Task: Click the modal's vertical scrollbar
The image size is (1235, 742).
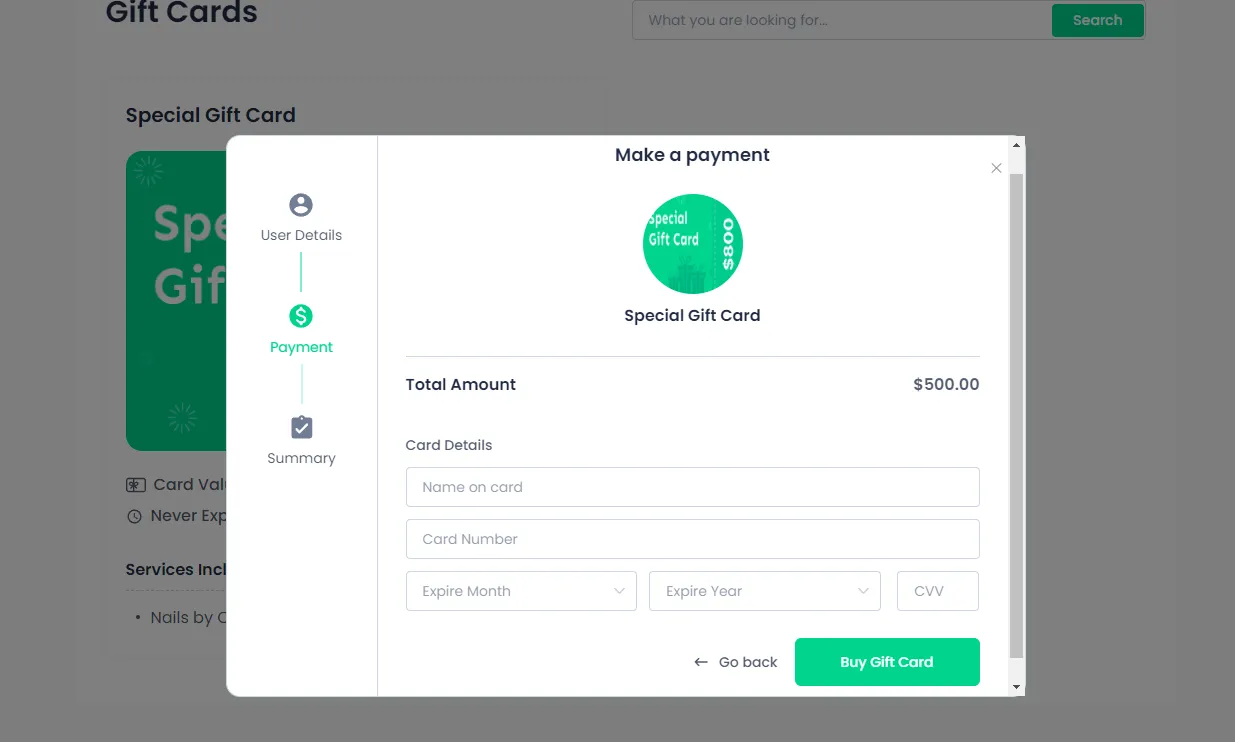Action: pyautogui.click(x=1016, y=414)
